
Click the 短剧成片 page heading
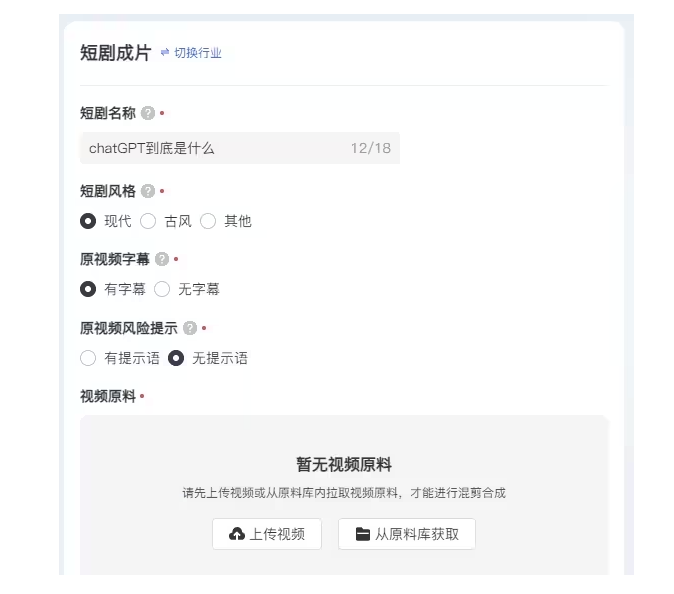116,53
